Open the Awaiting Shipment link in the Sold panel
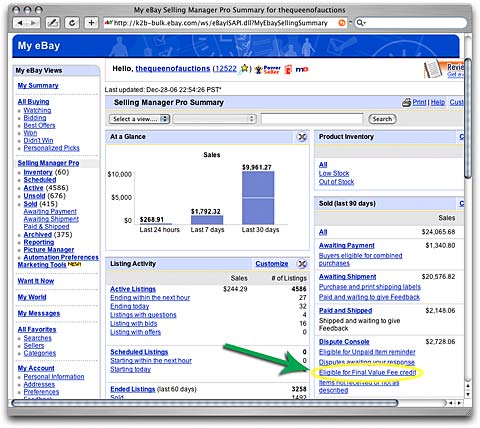 (x=347, y=277)
